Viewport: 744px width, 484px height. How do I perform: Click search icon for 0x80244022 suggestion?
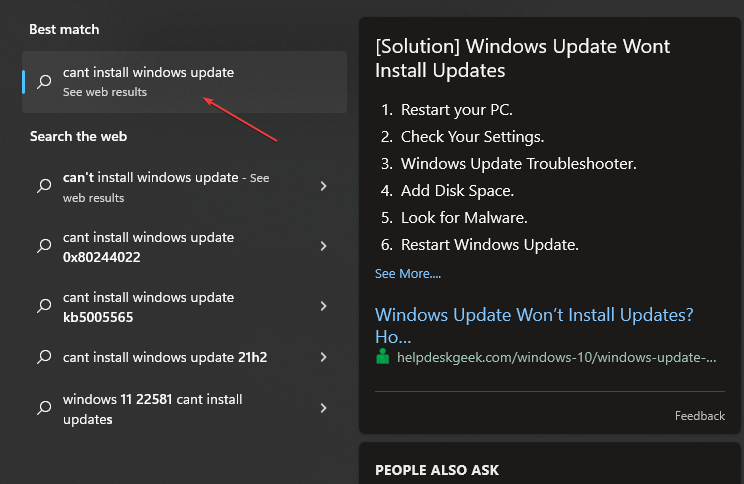click(44, 246)
